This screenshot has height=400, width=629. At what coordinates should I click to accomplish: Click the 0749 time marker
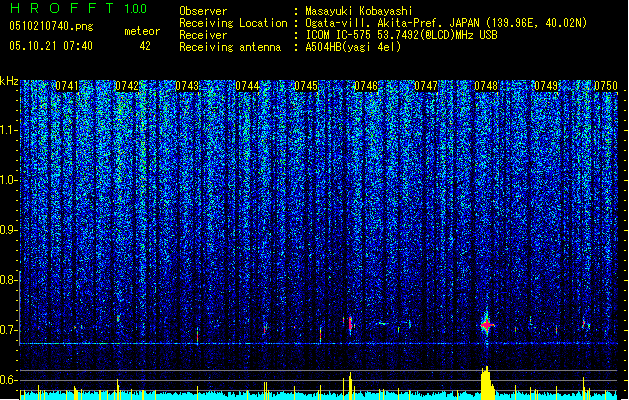(546, 86)
